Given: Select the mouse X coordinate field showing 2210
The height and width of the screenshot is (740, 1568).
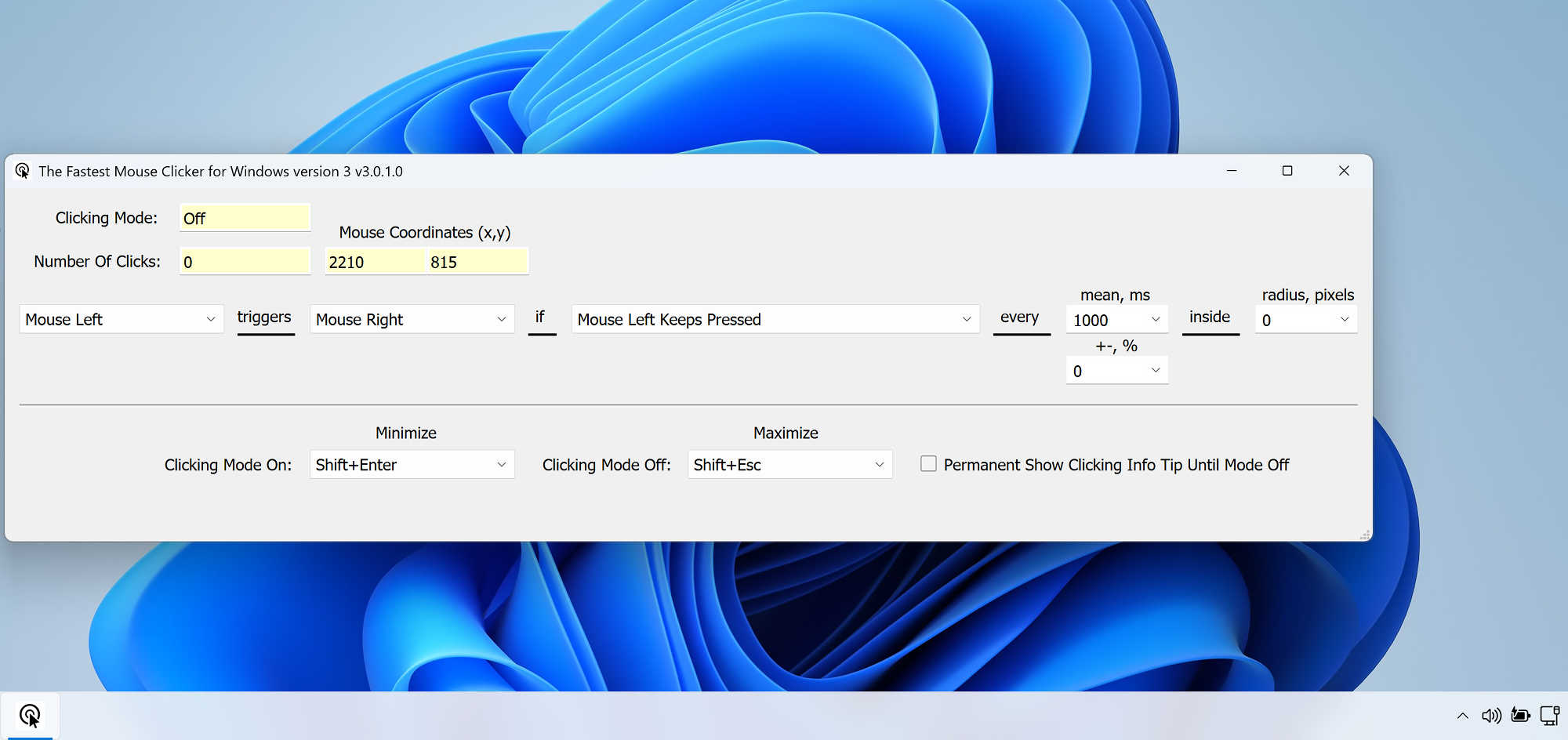Looking at the screenshot, I should 375,261.
